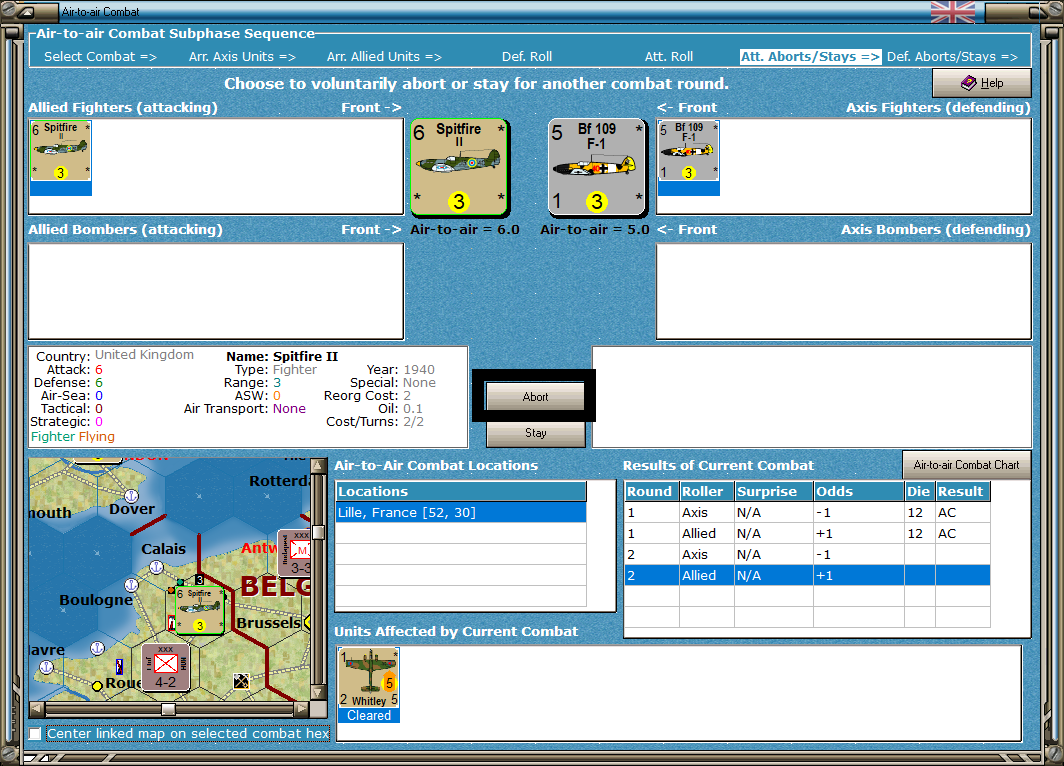Click the Help book icon
1064x766 pixels.
click(968, 83)
